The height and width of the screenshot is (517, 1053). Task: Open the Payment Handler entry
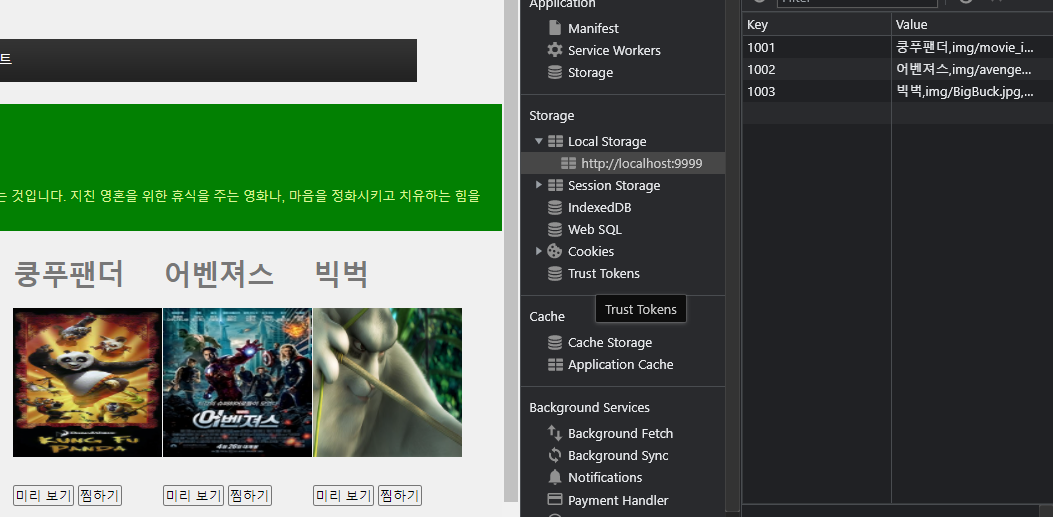(x=618, y=500)
